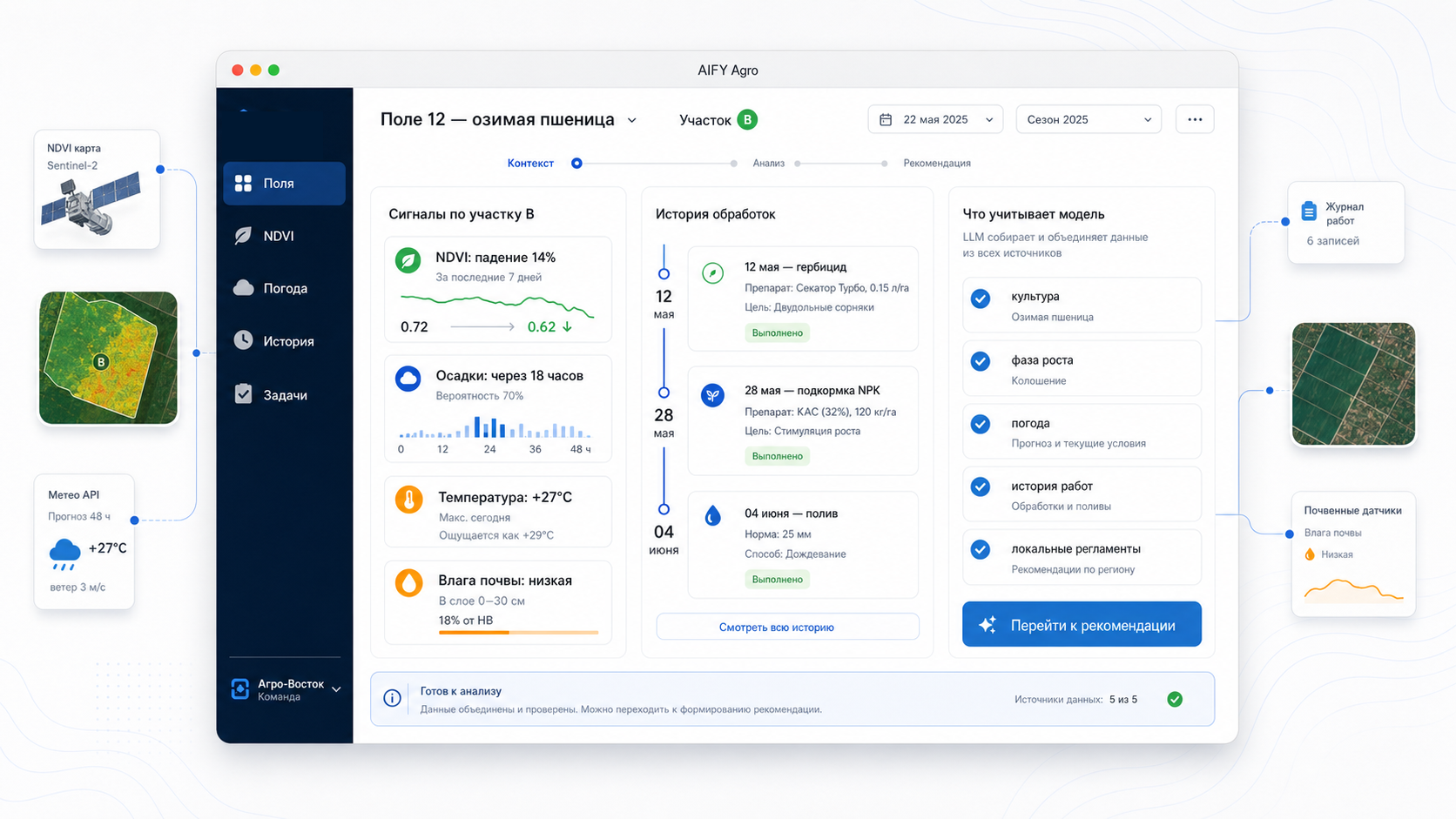
Task: Click the soil moisture 18% progress bar
Action: point(518,633)
